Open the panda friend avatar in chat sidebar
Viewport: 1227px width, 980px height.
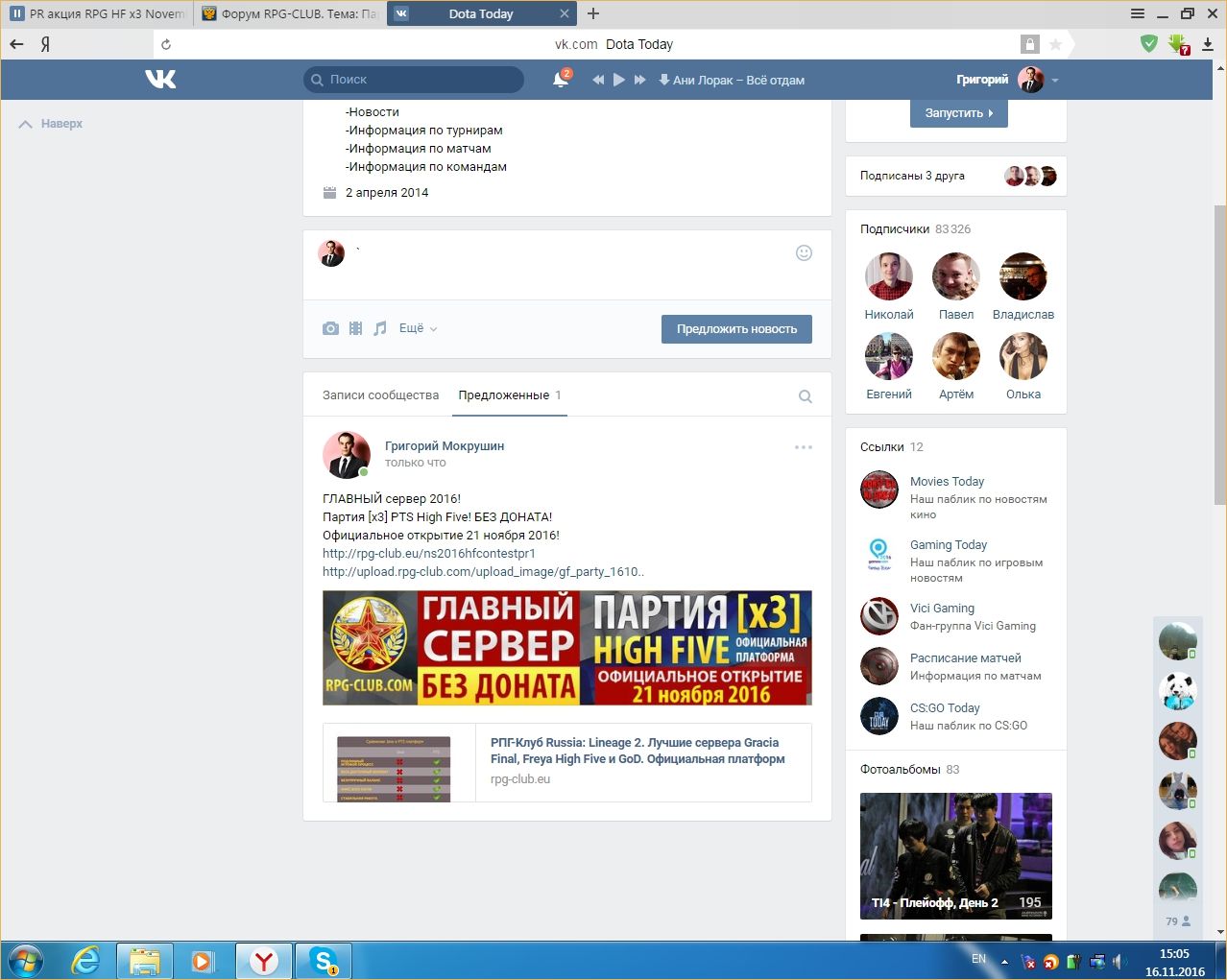[1178, 692]
